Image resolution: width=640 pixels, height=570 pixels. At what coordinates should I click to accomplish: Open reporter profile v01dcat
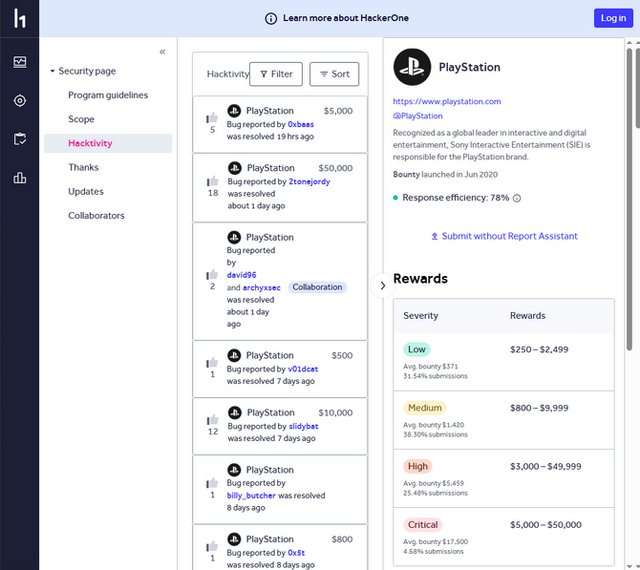[303, 369]
